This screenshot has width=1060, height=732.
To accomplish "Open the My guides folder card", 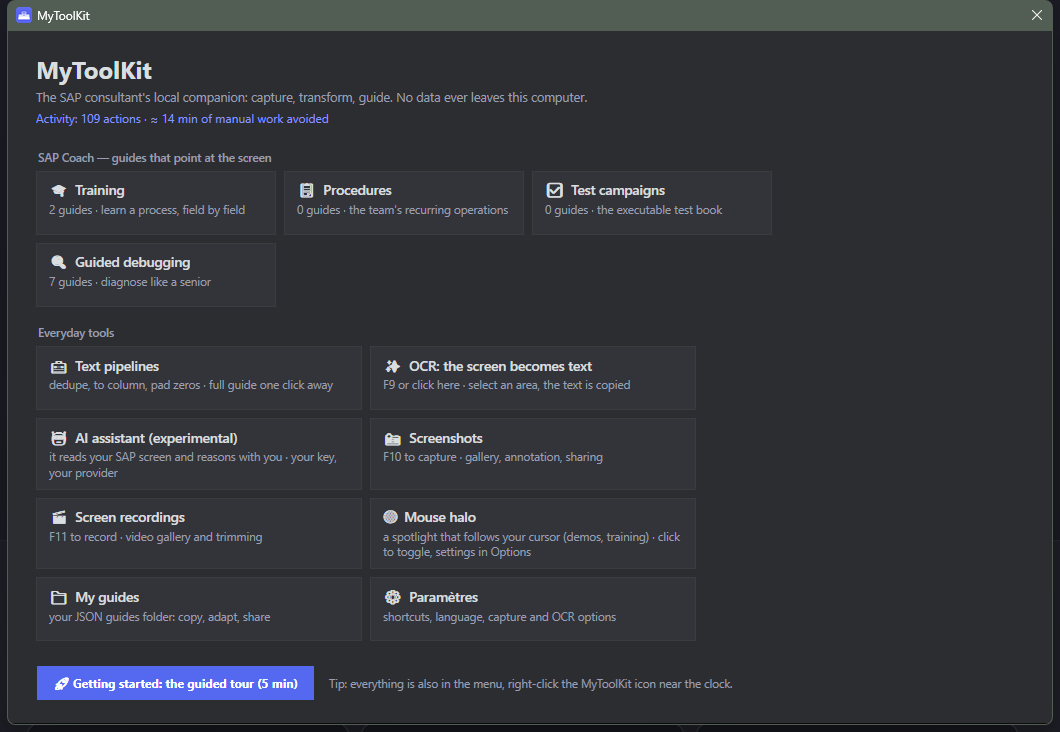I will 199,609.
